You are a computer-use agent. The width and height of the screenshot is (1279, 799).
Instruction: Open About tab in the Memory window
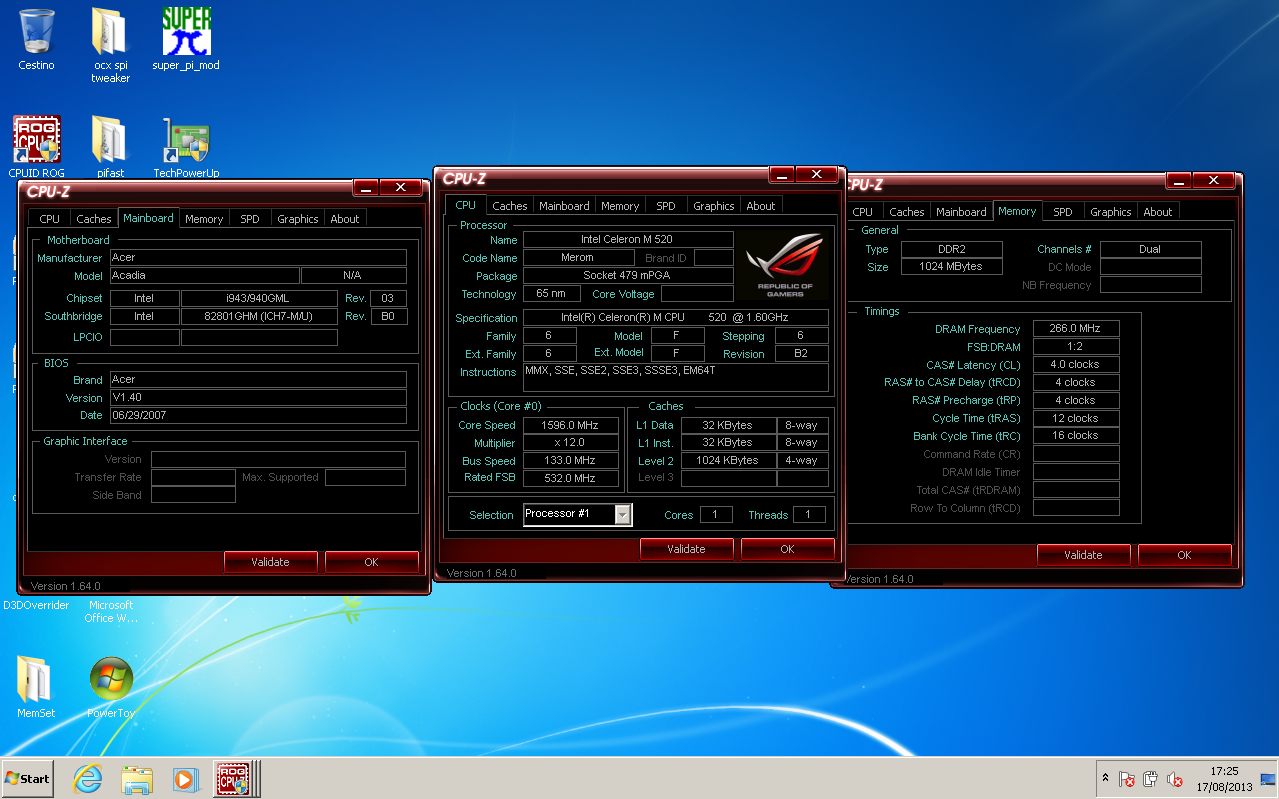click(1158, 212)
